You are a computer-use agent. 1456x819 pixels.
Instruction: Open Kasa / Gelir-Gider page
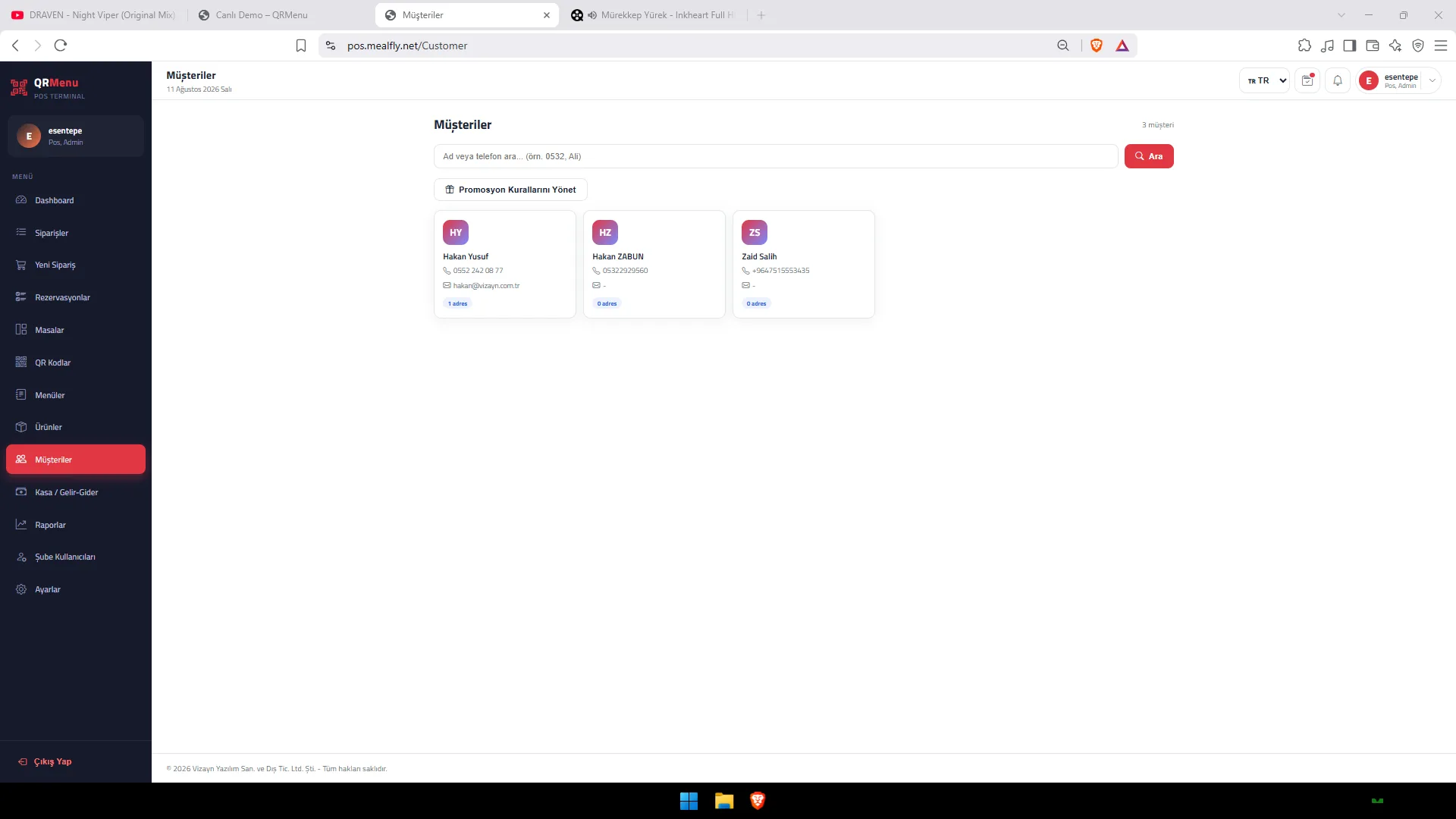76,492
